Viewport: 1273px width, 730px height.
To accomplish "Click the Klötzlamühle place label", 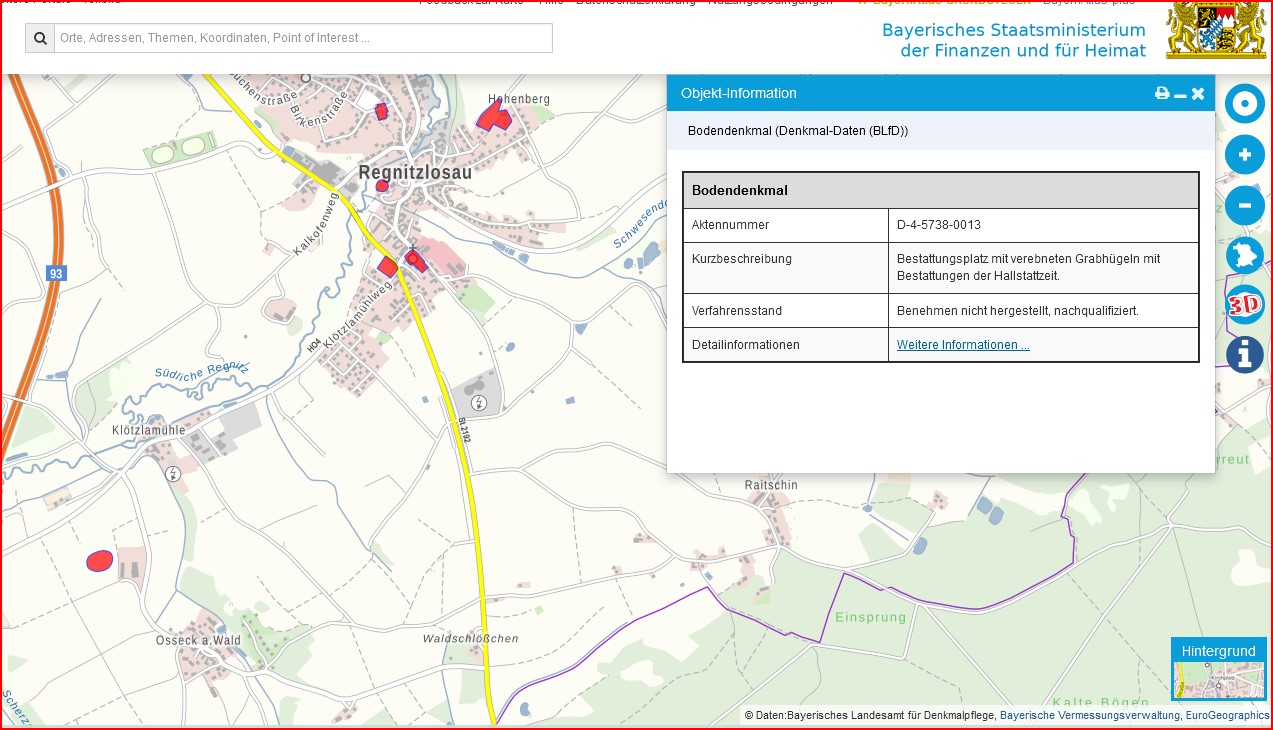I will click(x=149, y=430).
